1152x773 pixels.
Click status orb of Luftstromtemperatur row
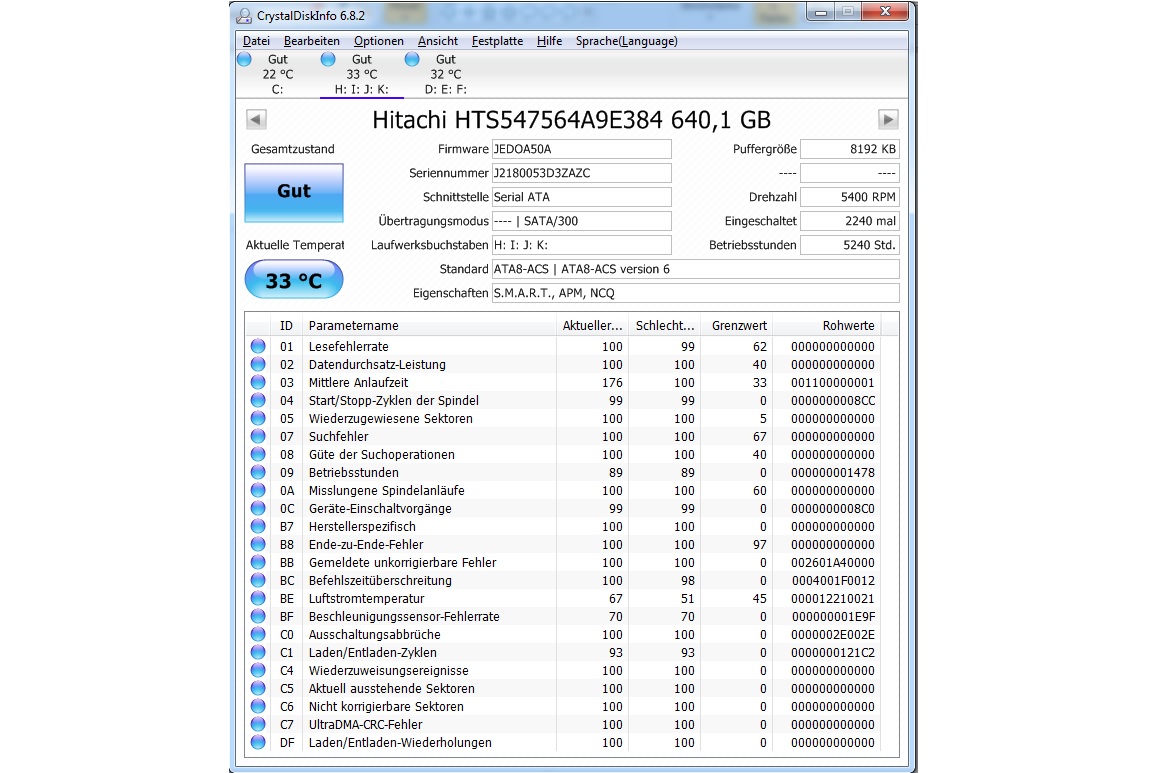coord(258,598)
